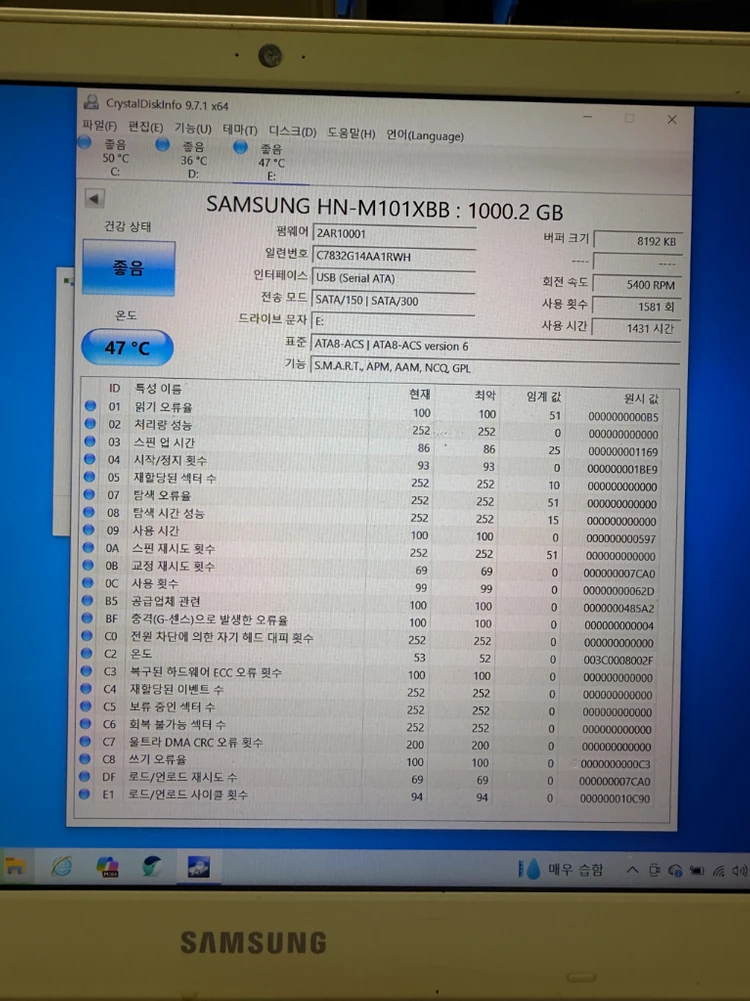The image size is (750, 1001).
Task: Click the status icon of row B5 공급업체 관련
Action: point(87,600)
